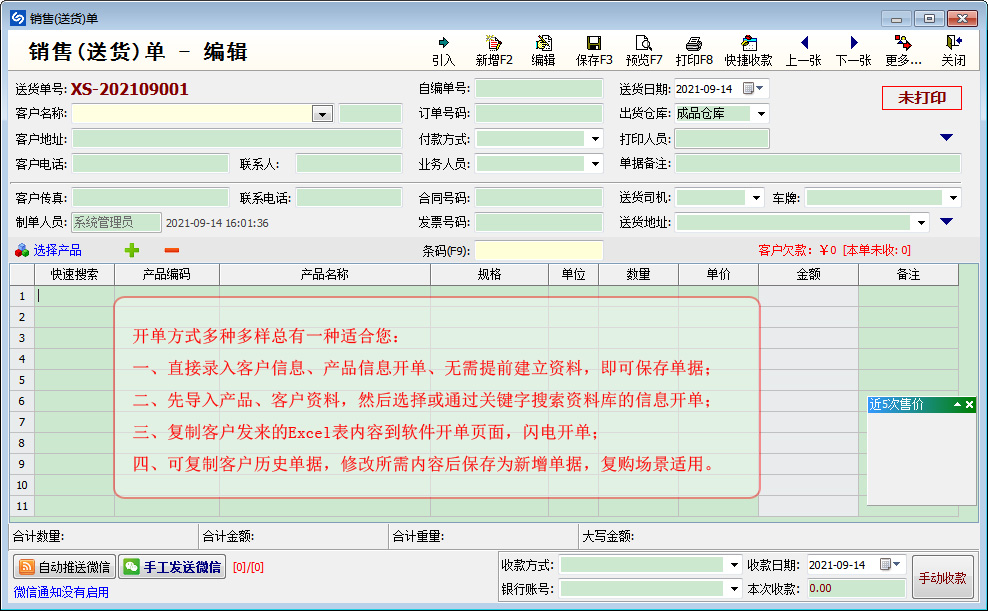Add a product row with green plus
Viewport: 988px width, 611px height.
[132, 251]
